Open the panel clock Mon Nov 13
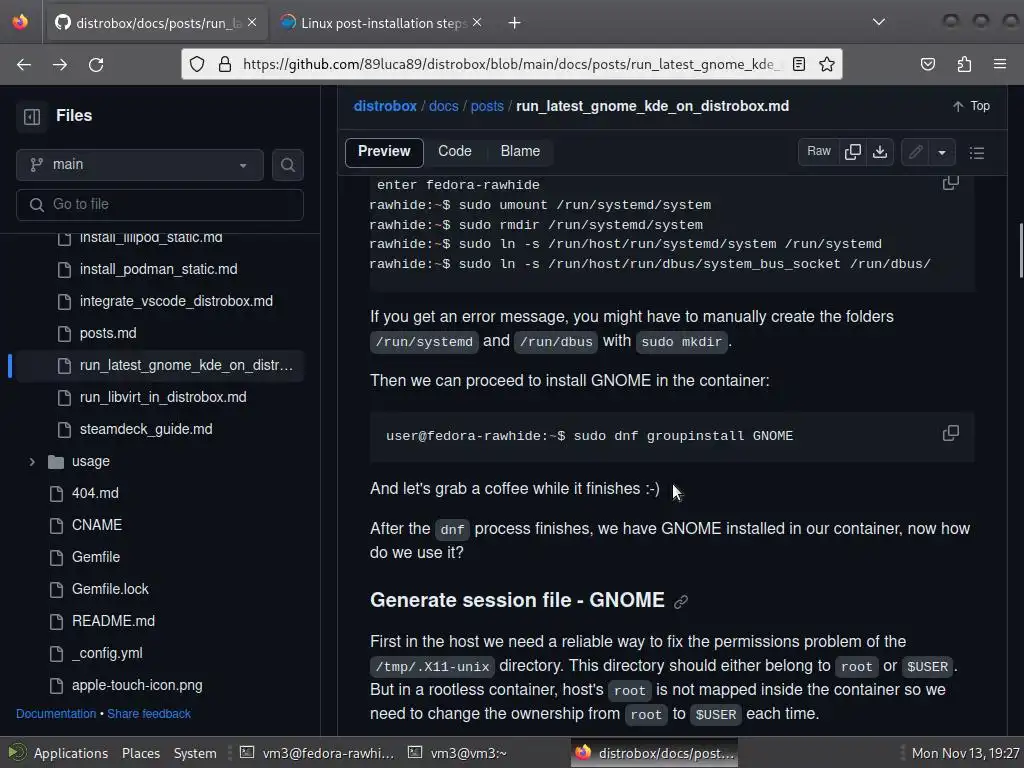Screen dimensions: 1024x768 tap(965, 753)
